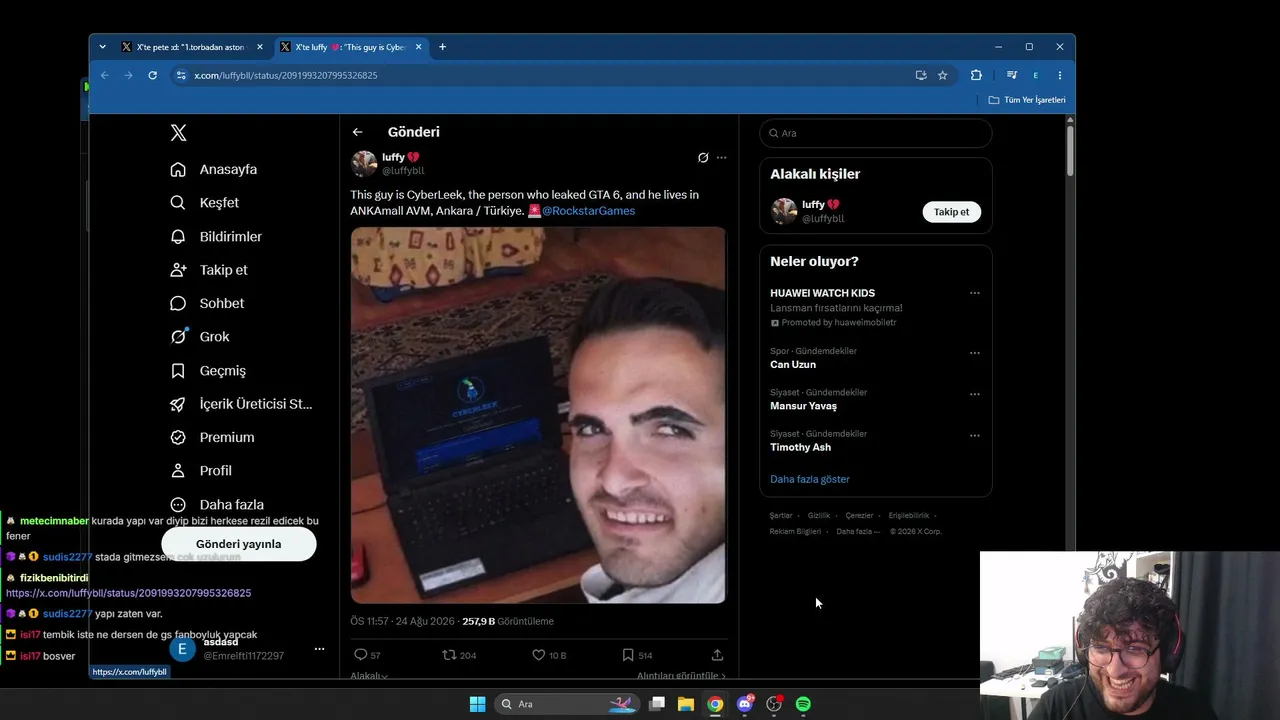Viewport: 1280px width, 720px height.
Task: Close the X'te pete browser tab
Action: tap(260, 47)
